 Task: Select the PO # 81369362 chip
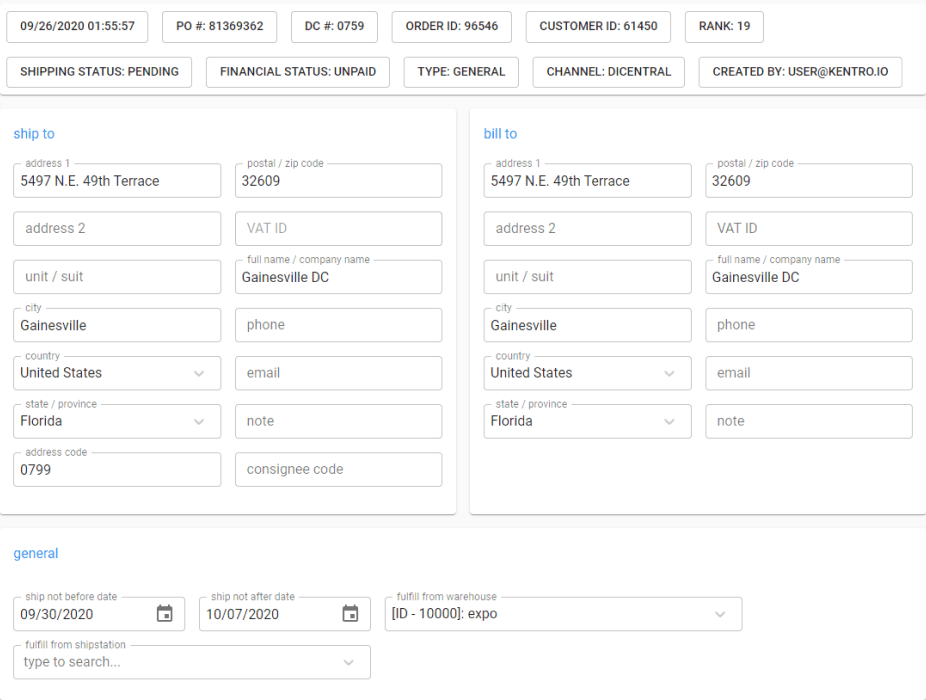click(x=220, y=26)
